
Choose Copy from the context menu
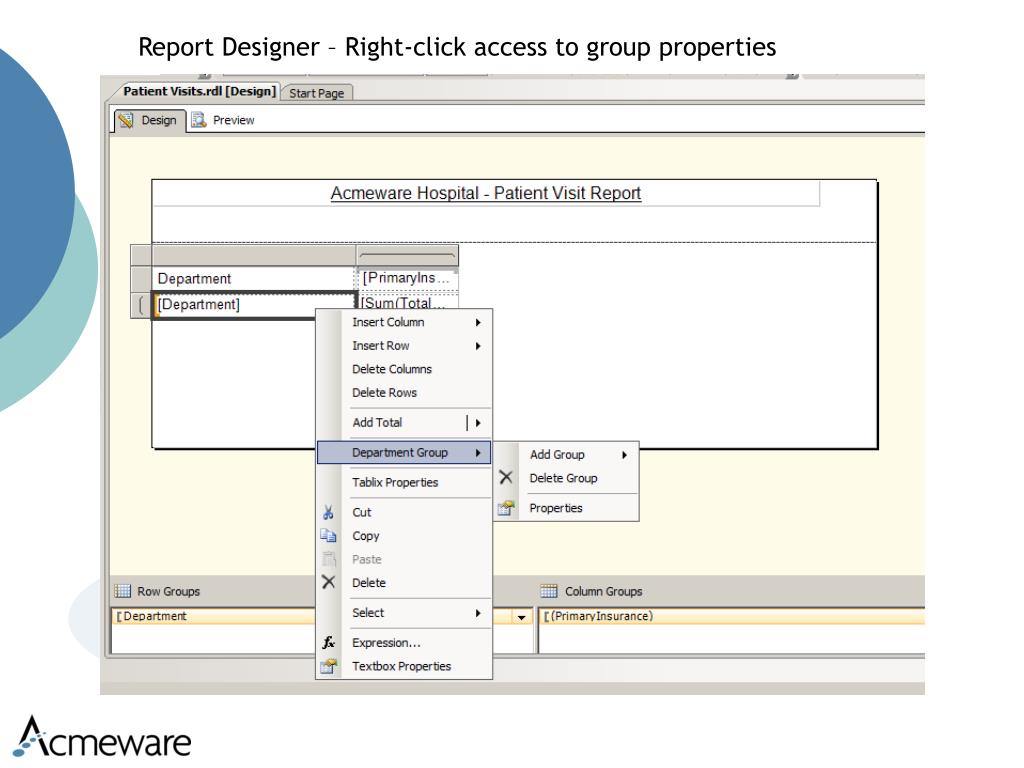(404, 536)
